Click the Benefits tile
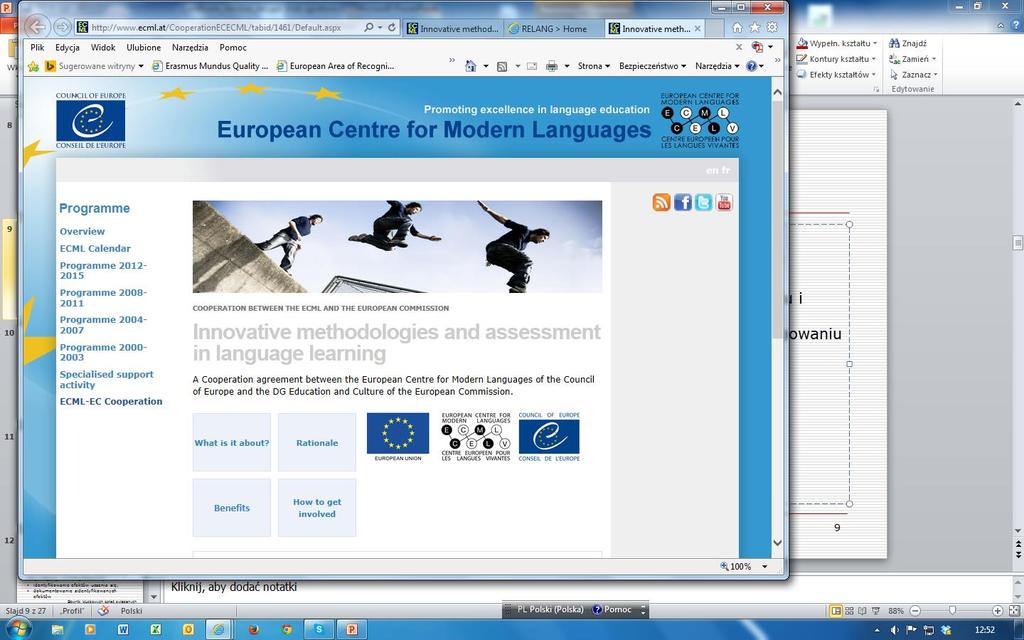Image resolution: width=1024 pixels, height=640 pixels. [x=232, y=507]
